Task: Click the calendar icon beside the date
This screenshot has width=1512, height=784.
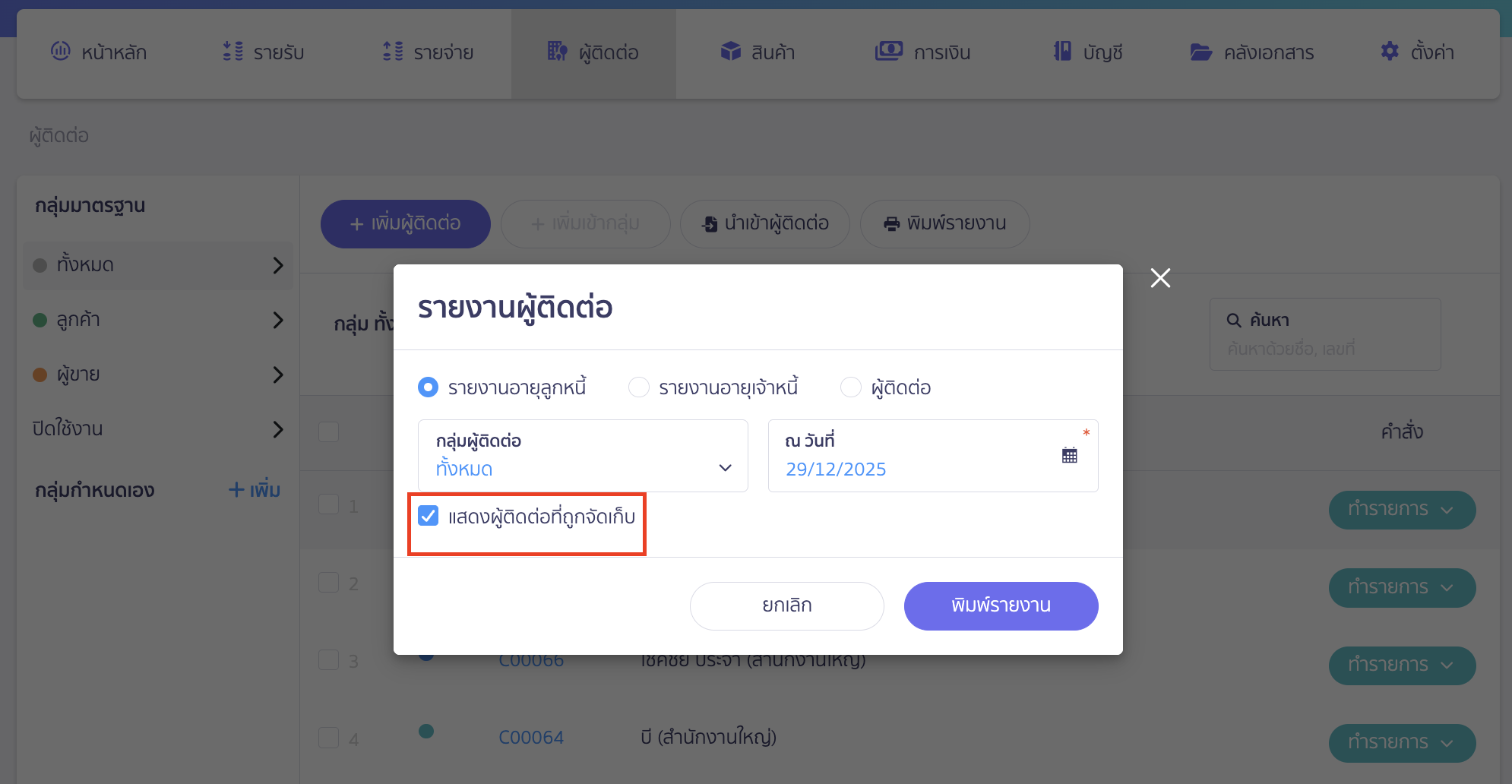Action: [1069, 454]
